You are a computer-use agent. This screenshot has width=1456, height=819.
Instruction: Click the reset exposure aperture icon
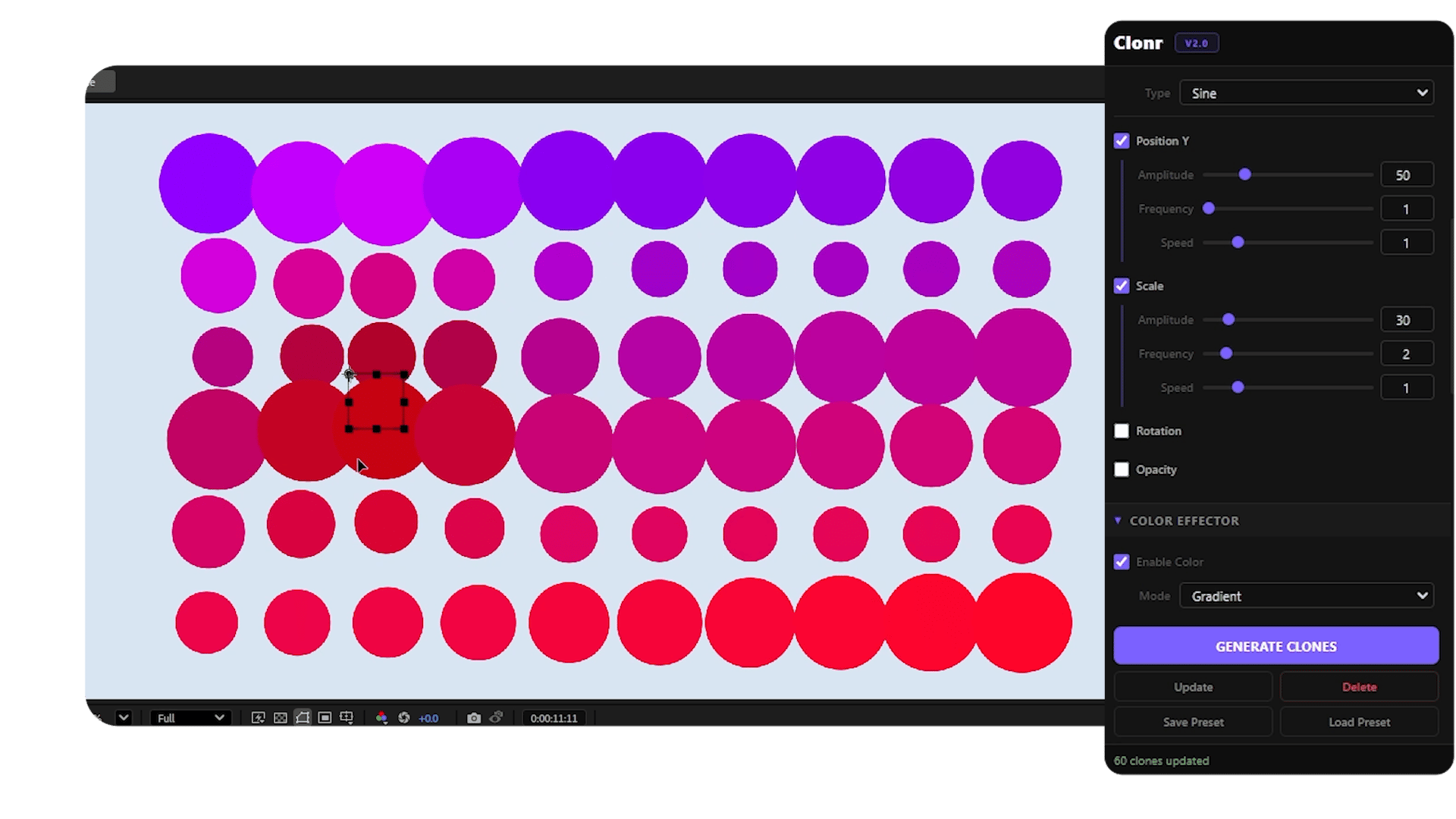coord(404,717)
